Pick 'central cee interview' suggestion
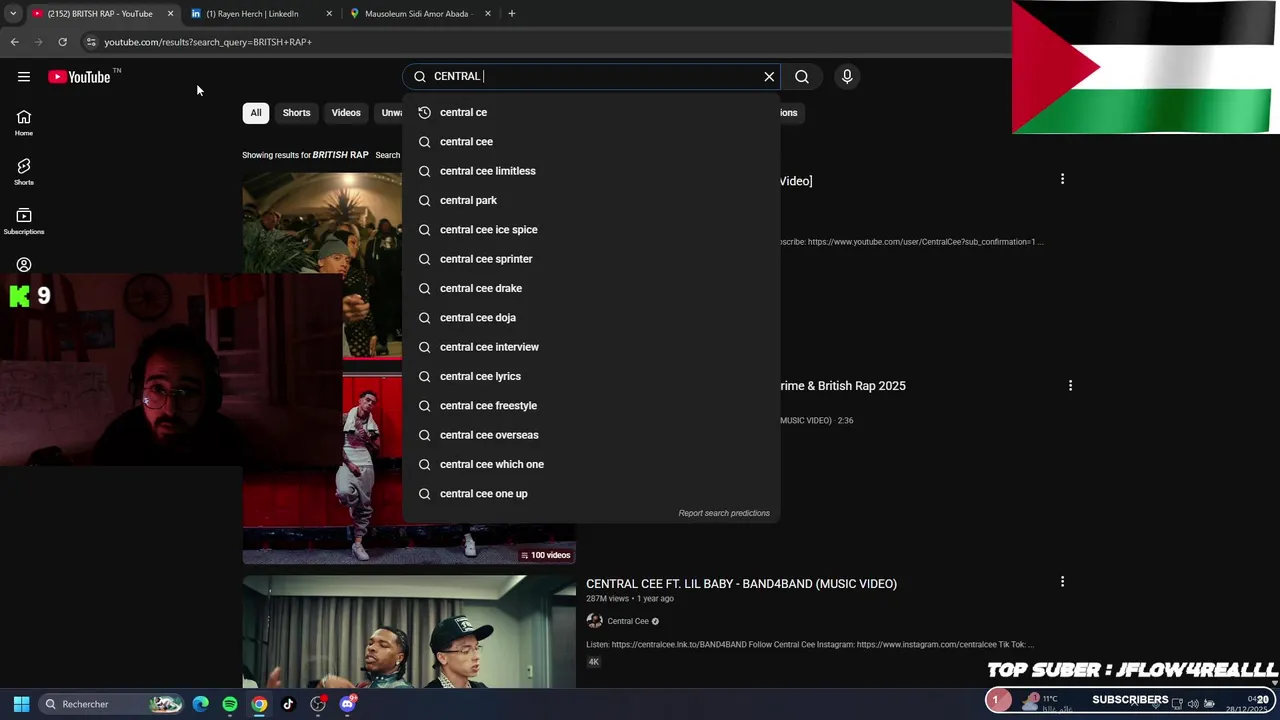The image size is (1280, 720). (x=591, y=347)
